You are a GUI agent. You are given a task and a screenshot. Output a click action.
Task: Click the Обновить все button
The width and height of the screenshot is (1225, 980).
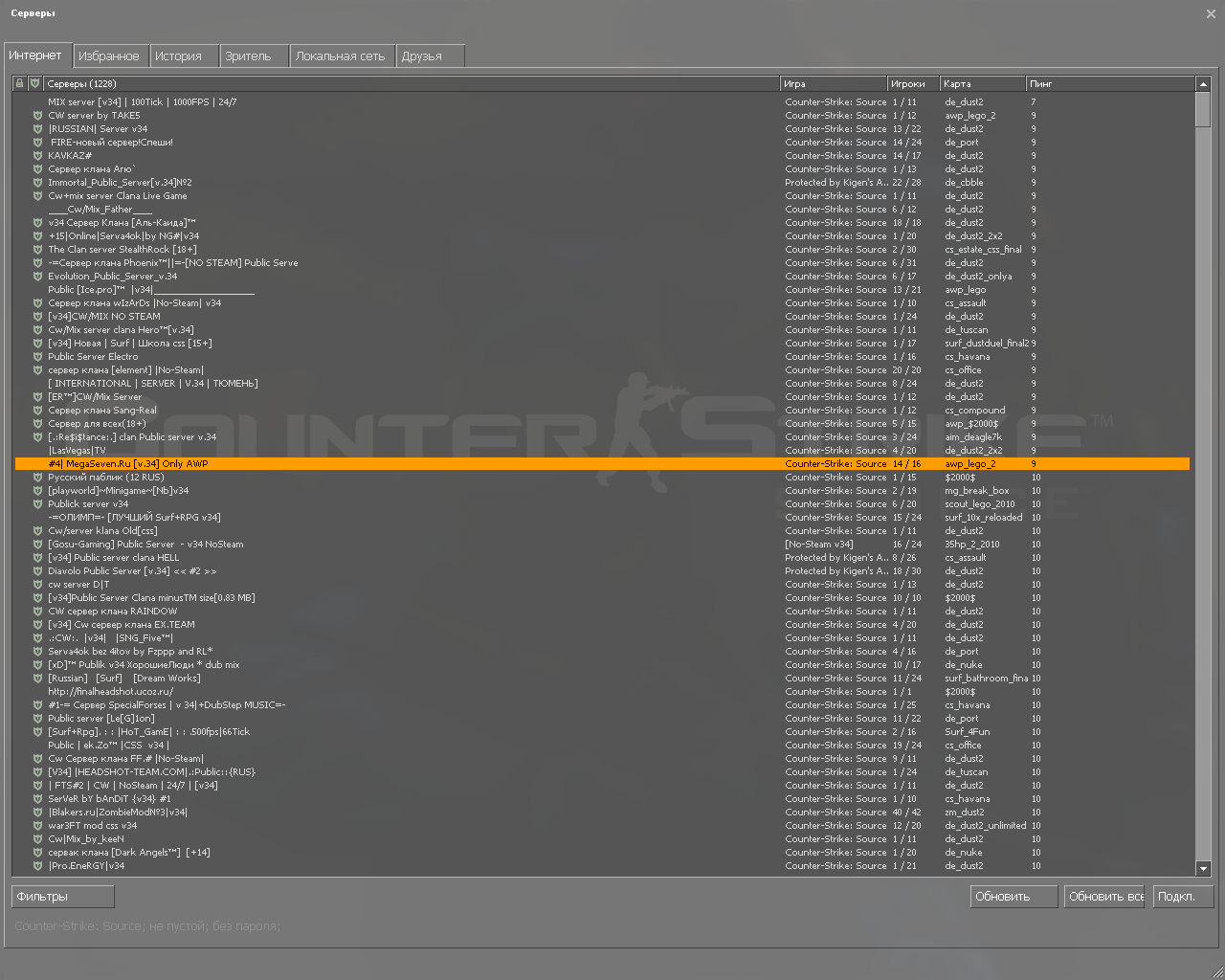point(1106,897)
